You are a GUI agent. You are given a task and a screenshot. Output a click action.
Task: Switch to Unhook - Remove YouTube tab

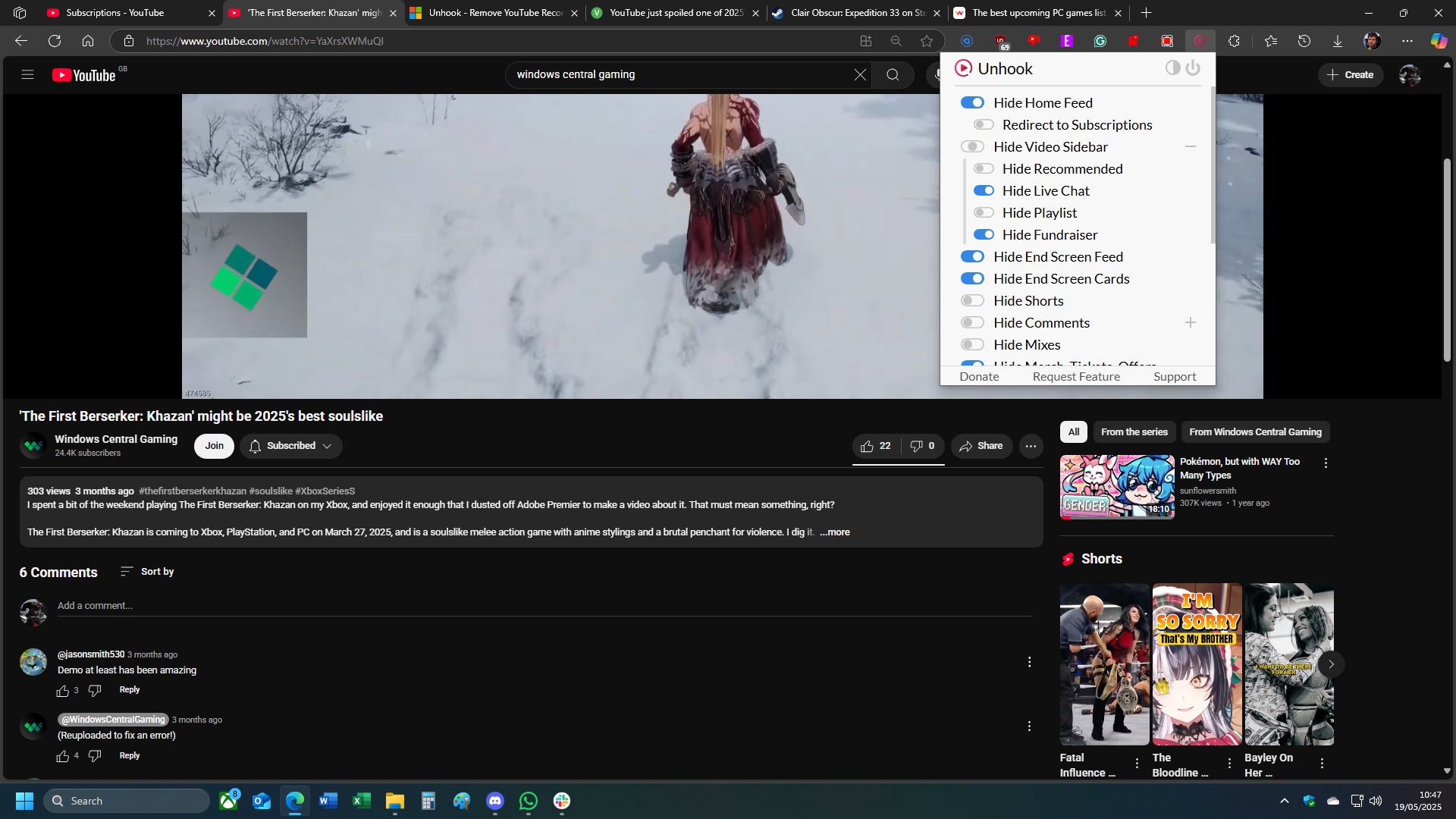coord(494,13)
